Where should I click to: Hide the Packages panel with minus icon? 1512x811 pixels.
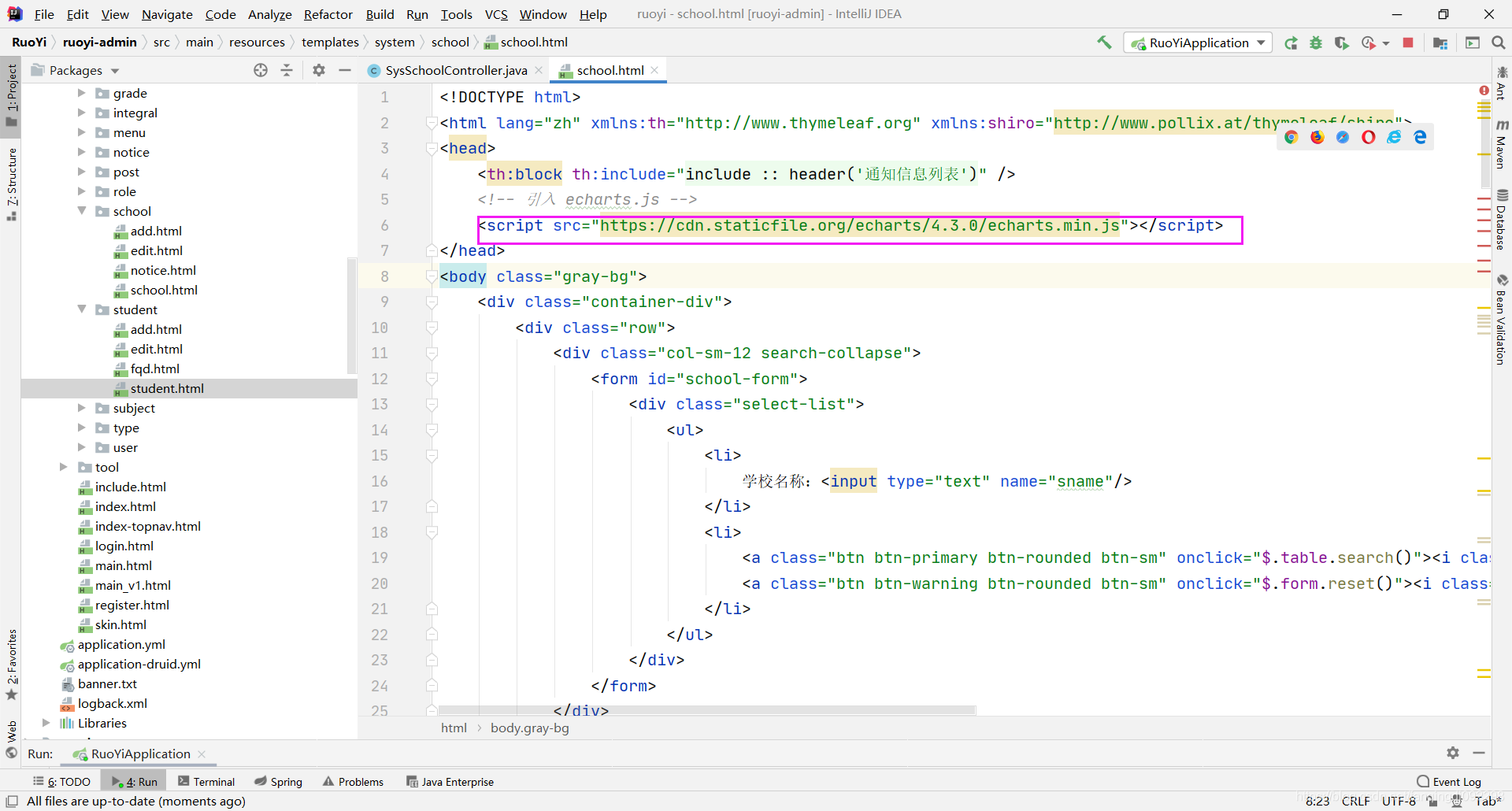pyautogui.click(x=344, y=70)
